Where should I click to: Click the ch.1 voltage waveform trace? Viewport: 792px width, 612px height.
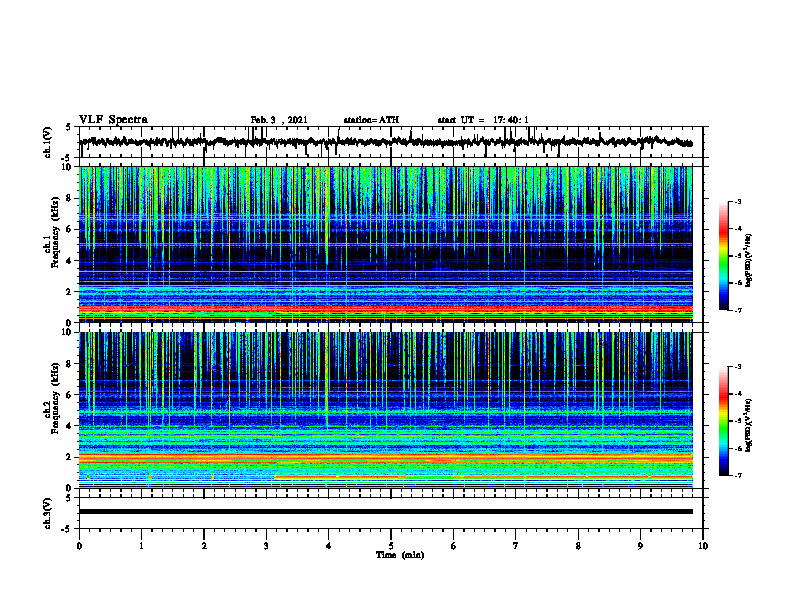point(385,142)
